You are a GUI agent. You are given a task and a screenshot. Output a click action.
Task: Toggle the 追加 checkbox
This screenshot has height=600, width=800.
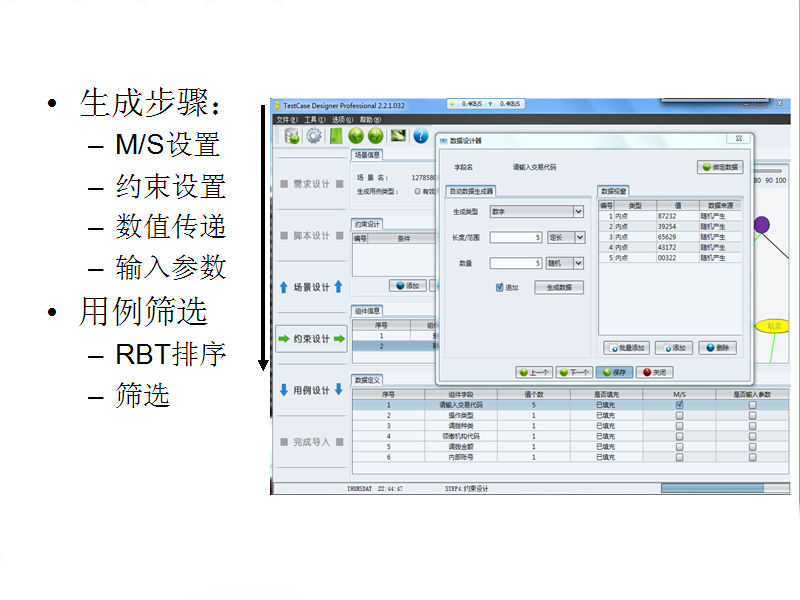501,287
